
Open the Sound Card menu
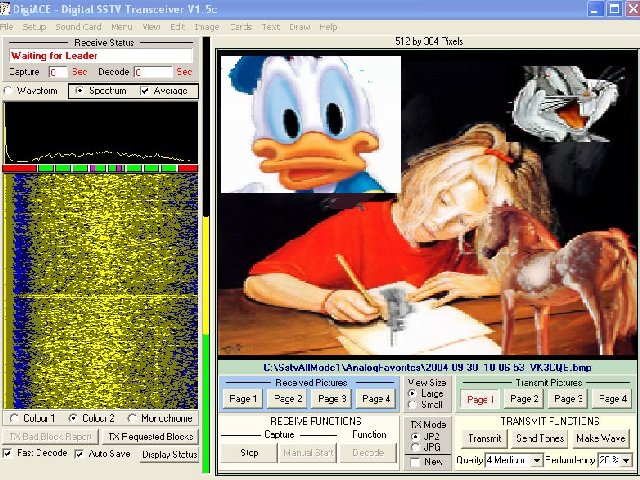(x=78, y=27)
